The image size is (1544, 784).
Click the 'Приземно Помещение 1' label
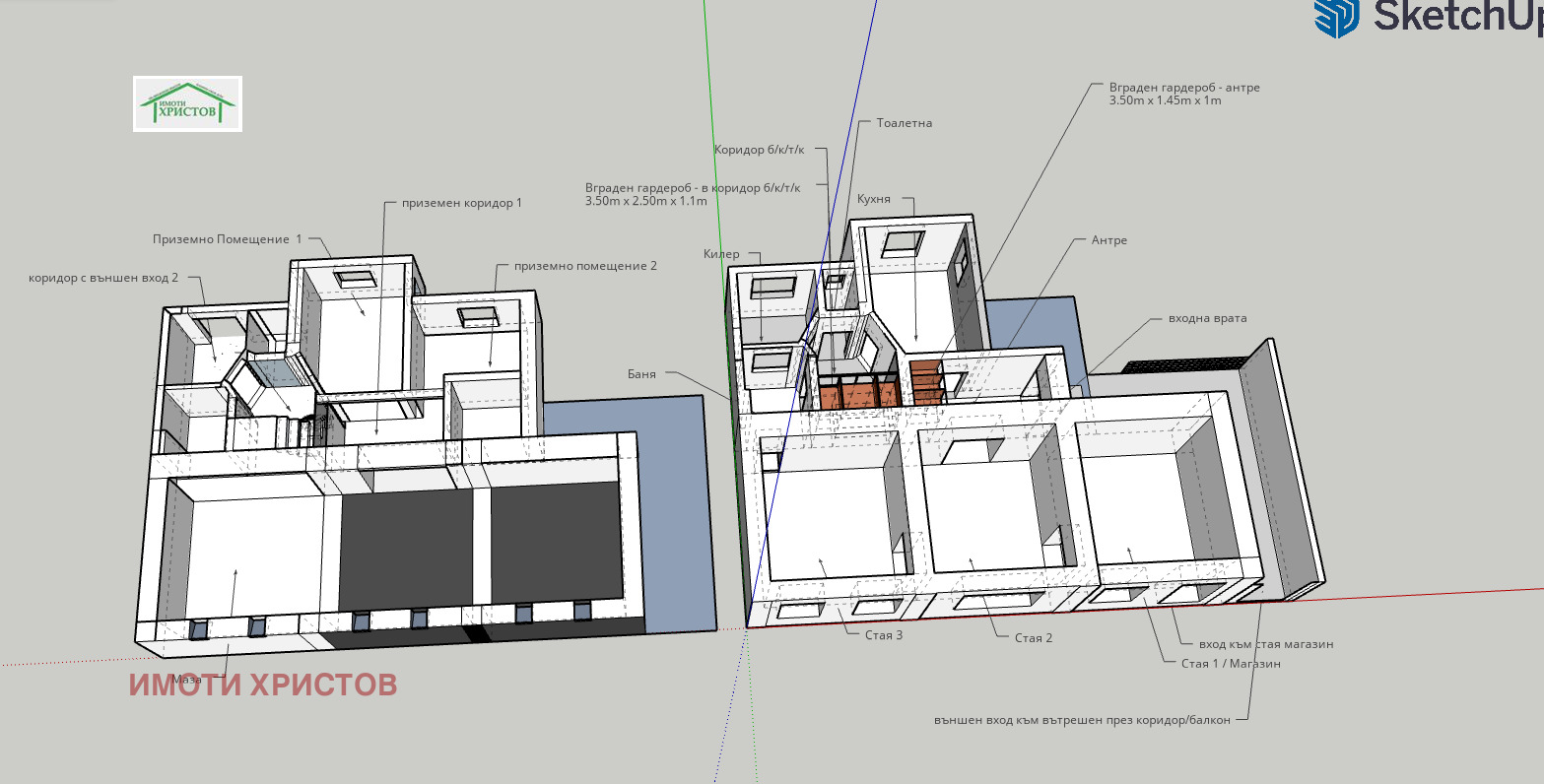click(x=228, y=239)
